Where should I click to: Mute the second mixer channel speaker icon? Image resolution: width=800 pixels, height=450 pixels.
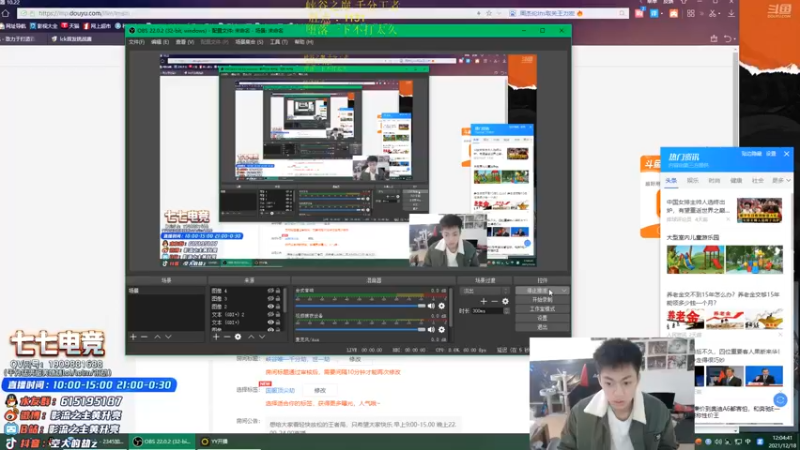coord(431,329)
